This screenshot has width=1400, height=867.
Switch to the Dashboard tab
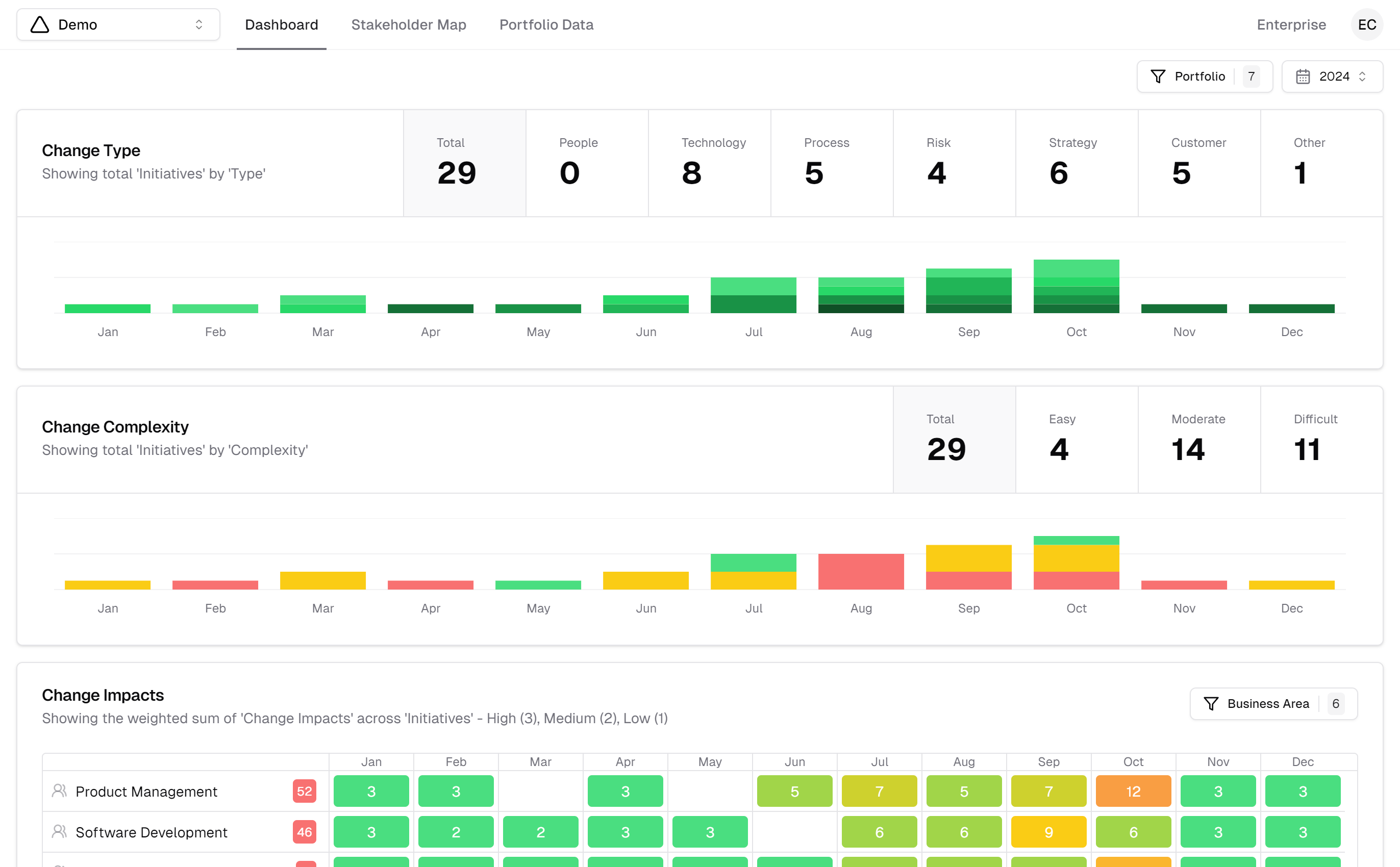coord(280,25)
